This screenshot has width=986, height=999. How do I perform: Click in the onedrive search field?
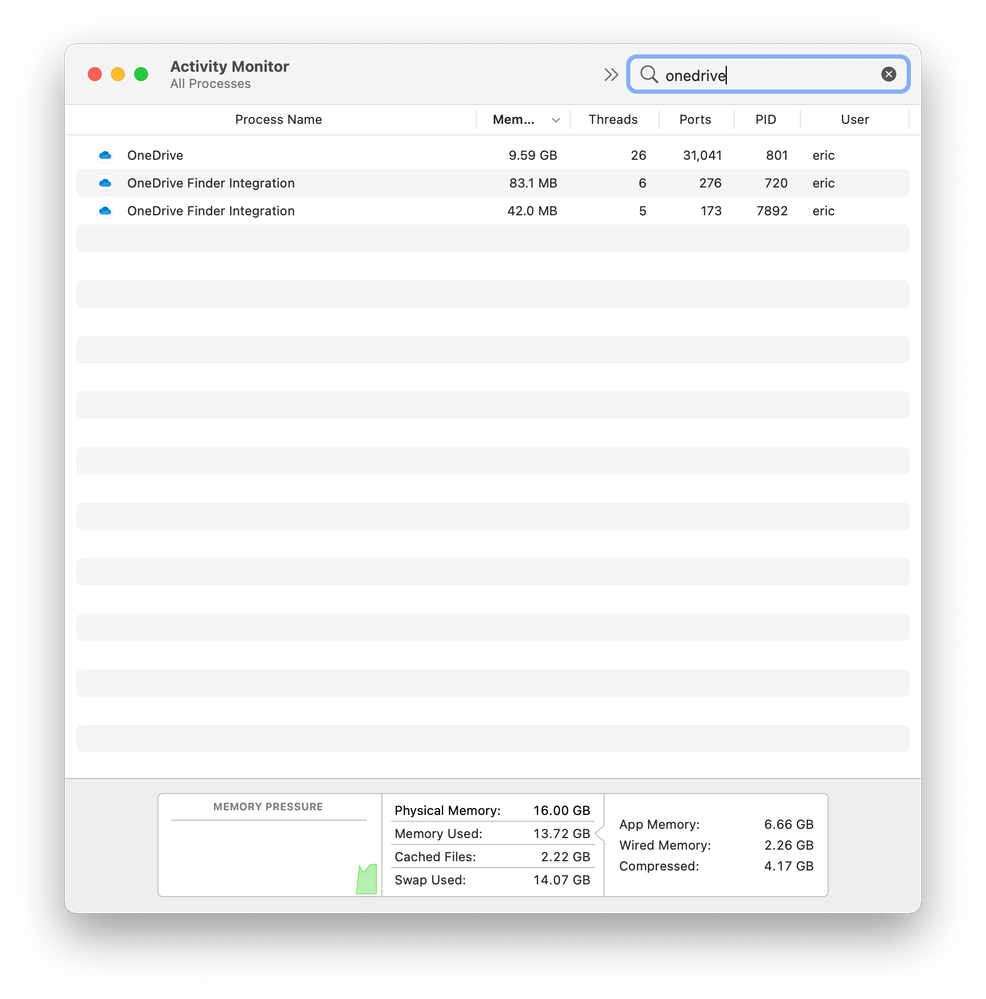(x=768, y=75)
